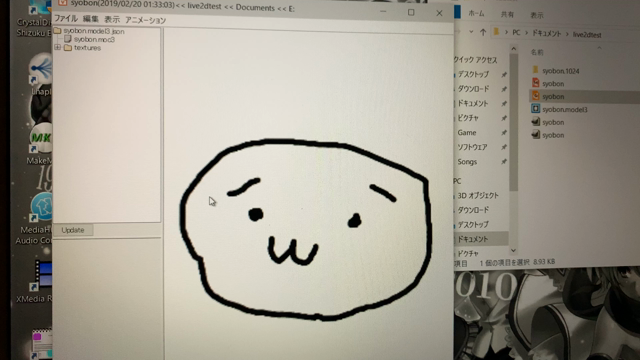This screenshot has width=640, height=360.
Task: Switch to the 共有 tab in Explorer
Action: pyautogui.click(x=507, y=15)
